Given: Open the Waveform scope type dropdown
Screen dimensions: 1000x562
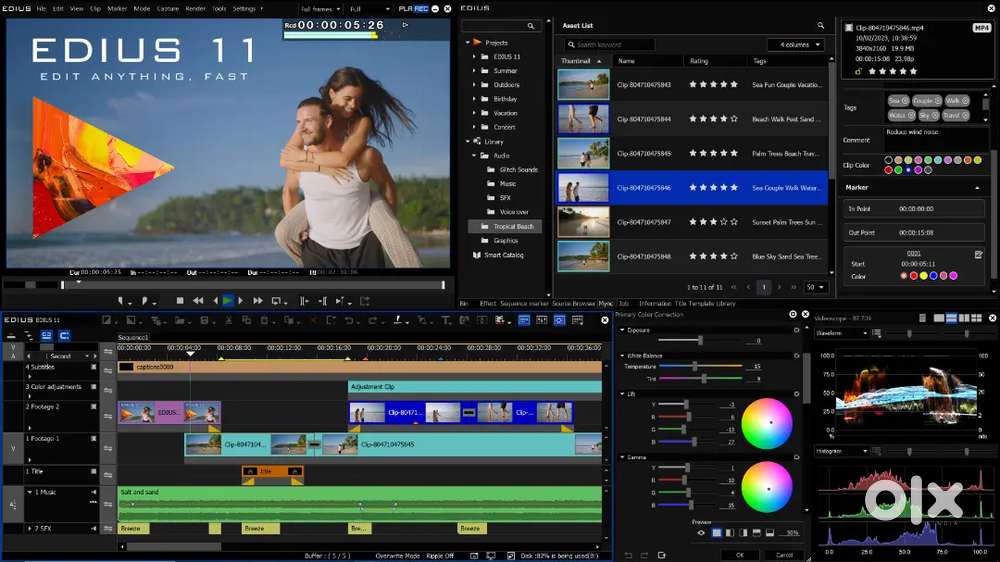Looking at the screenshot, I should pos(842,333).
